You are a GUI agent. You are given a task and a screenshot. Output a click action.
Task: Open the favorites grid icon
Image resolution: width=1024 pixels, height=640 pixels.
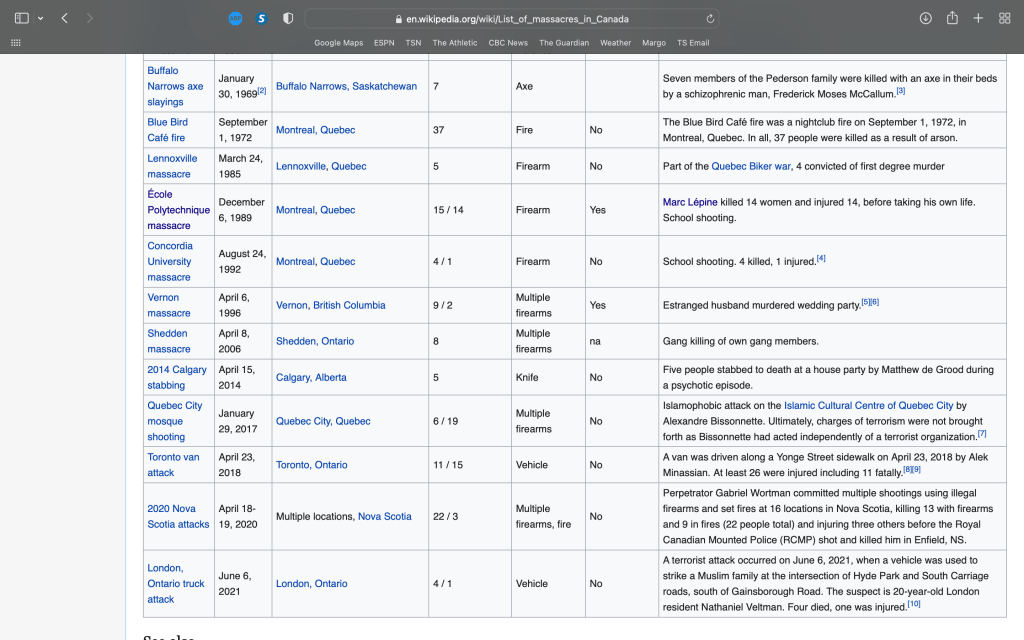click(x=15, y=43)
